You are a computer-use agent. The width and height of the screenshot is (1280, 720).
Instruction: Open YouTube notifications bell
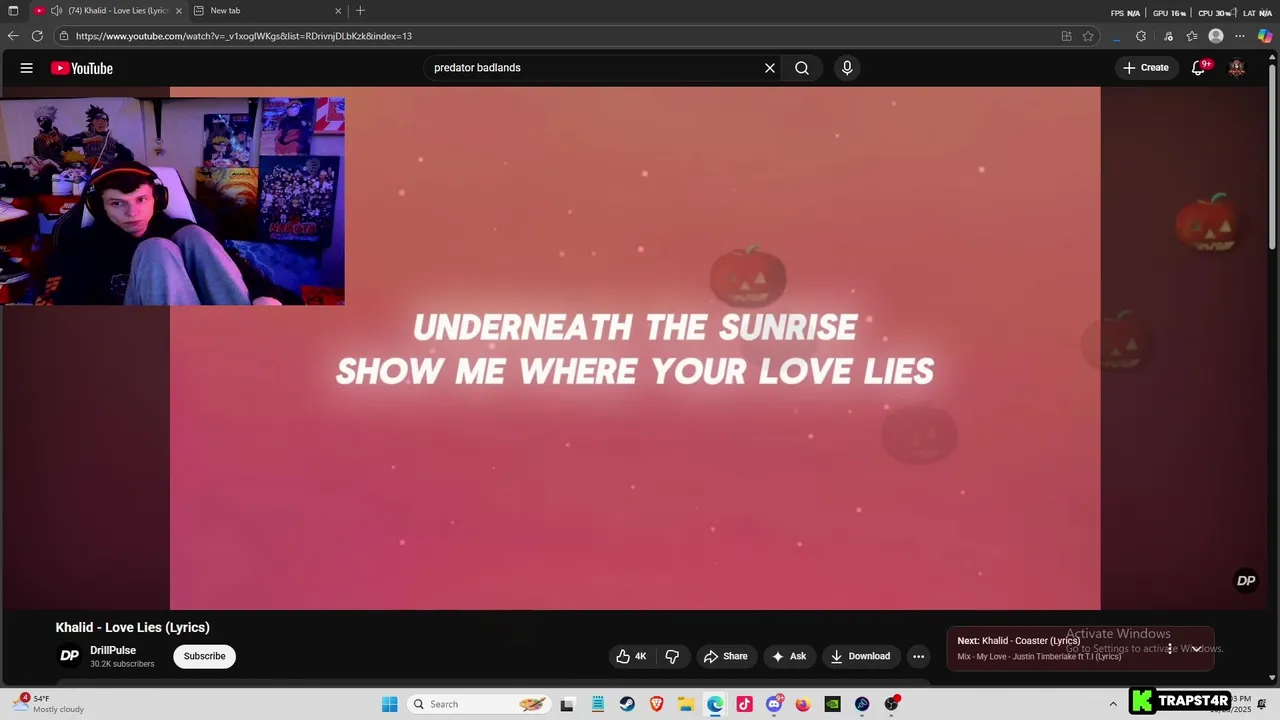point(1198,68)
